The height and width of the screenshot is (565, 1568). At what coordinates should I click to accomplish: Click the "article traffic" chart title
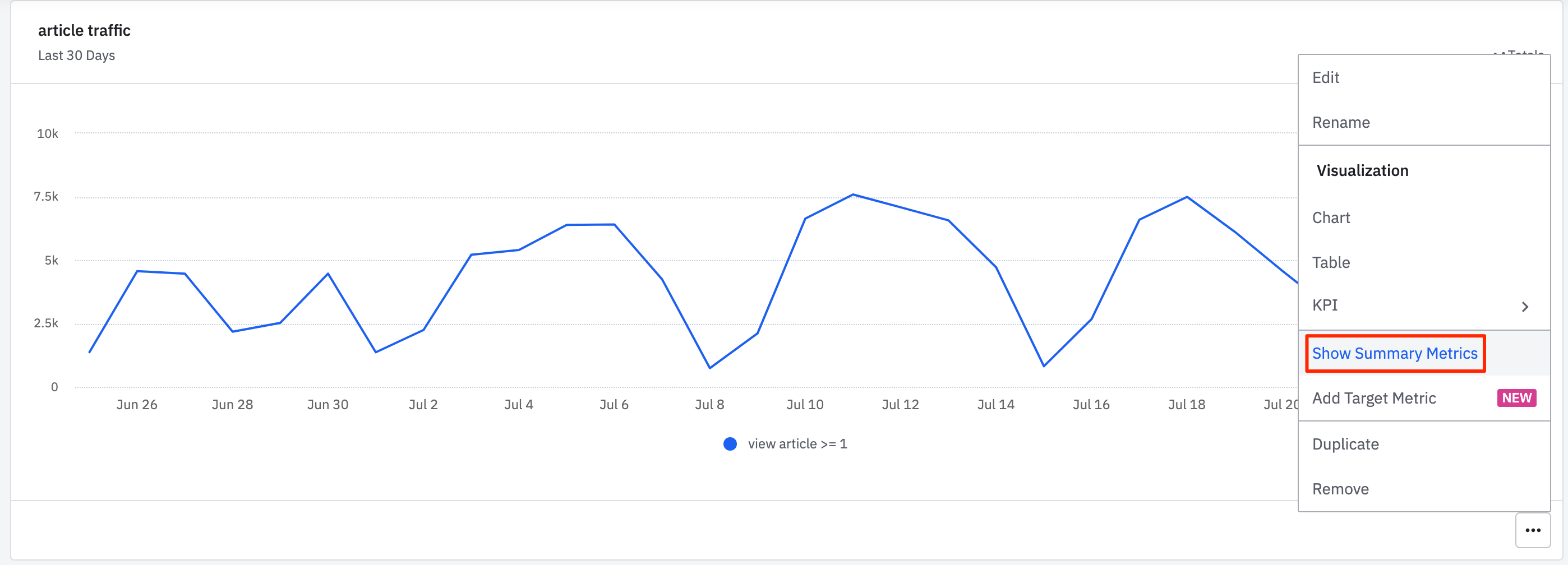click(x=84, y=30)
